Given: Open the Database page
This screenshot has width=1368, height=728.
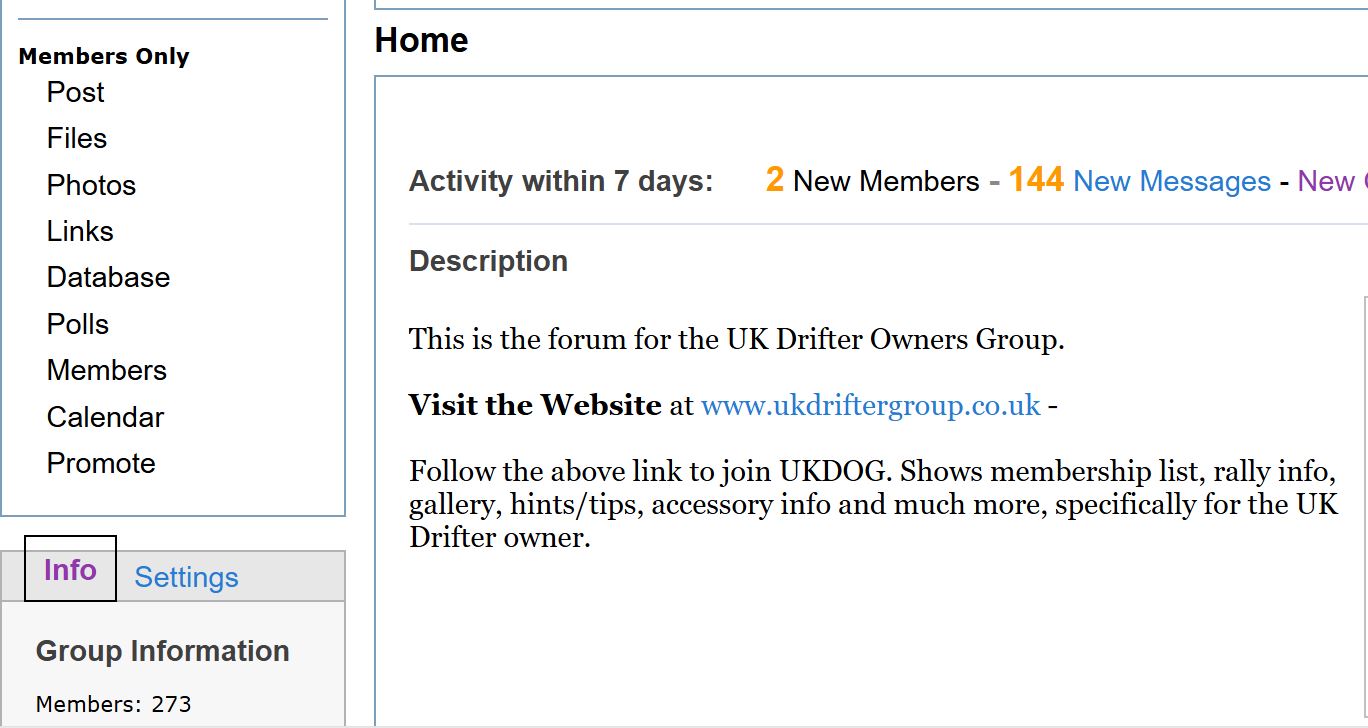Looking at the screenshot, I should click(108, 277).
